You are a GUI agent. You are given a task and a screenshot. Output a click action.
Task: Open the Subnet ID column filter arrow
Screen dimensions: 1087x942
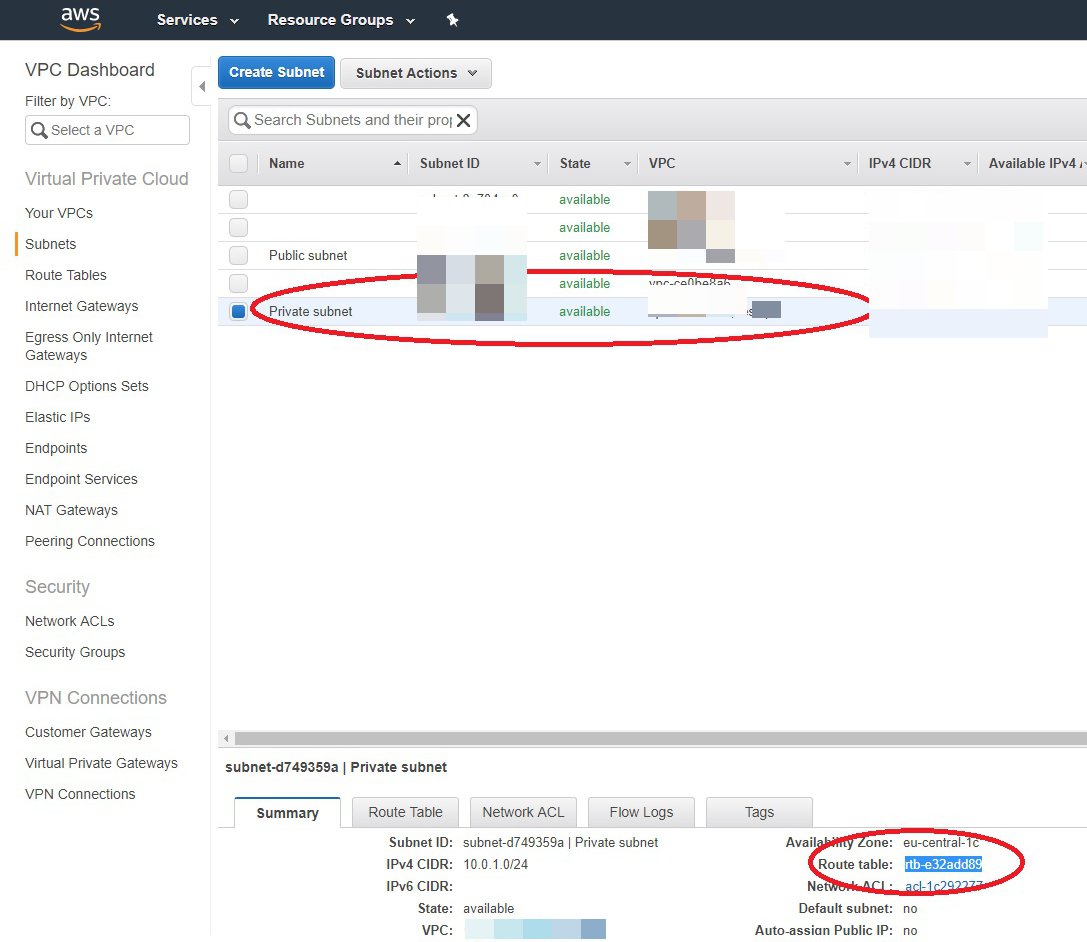click(537, 164)
